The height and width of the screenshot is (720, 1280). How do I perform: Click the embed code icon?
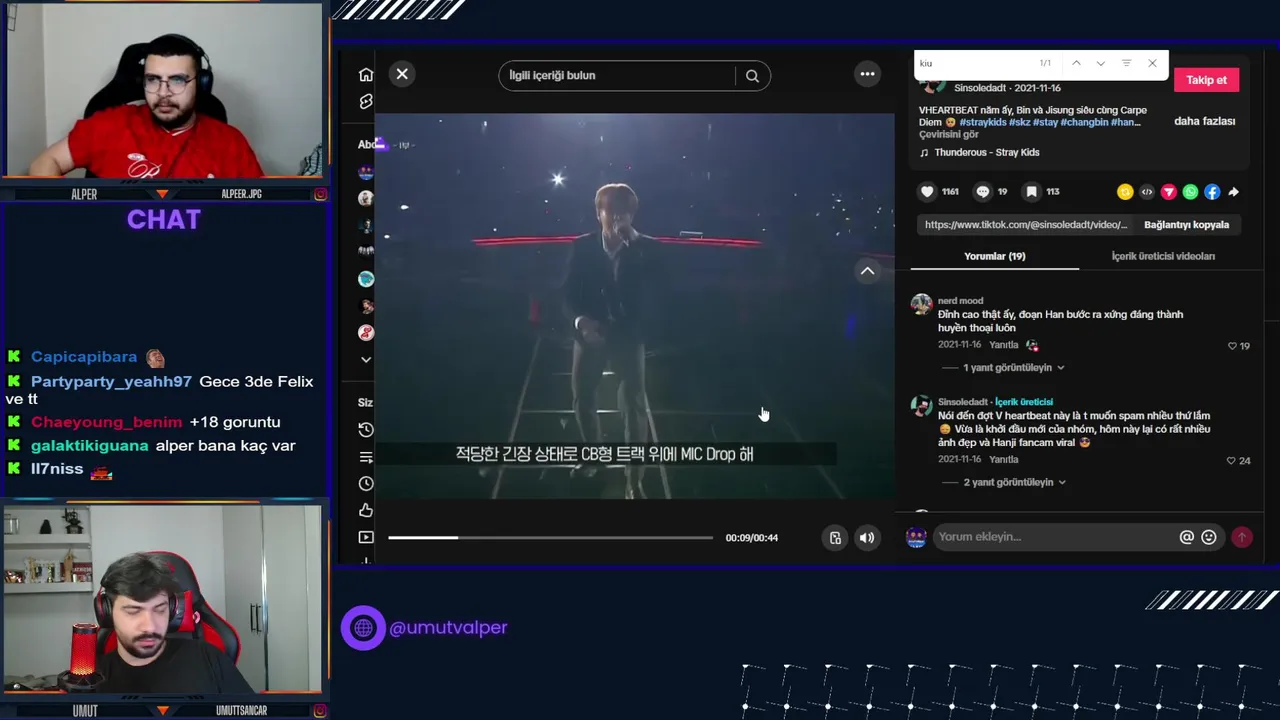[1147, 192]
